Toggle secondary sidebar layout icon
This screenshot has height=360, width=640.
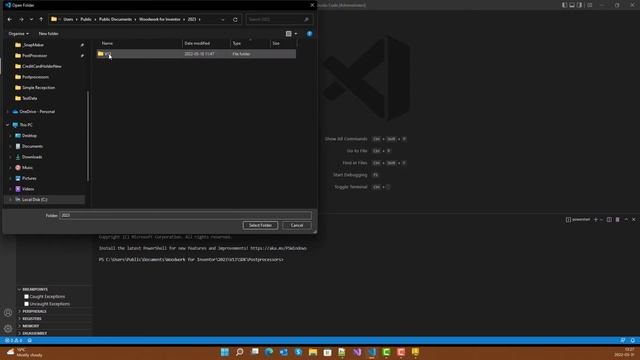[x=580, y=5]
